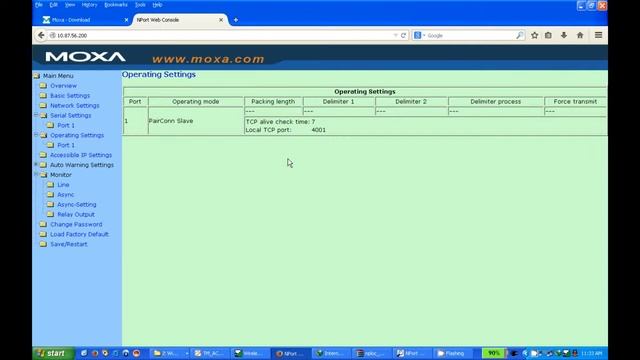
Task: Click the Change Password folder icon
Action: 43,224
